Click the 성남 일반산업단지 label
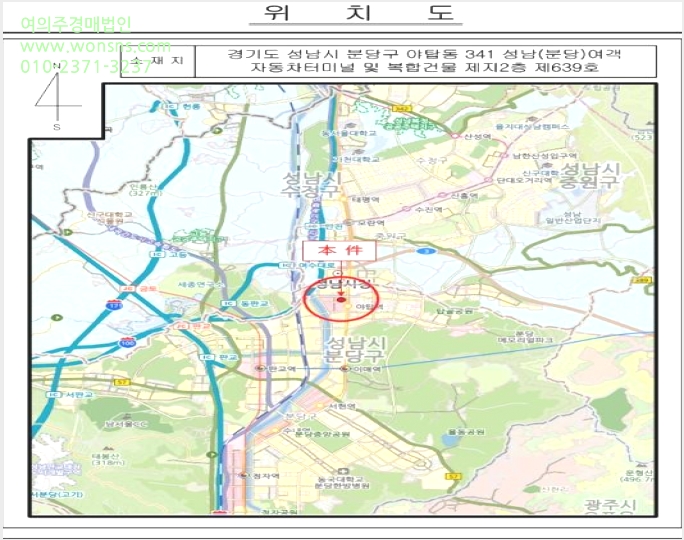684x540 pixels. (573, 217)
